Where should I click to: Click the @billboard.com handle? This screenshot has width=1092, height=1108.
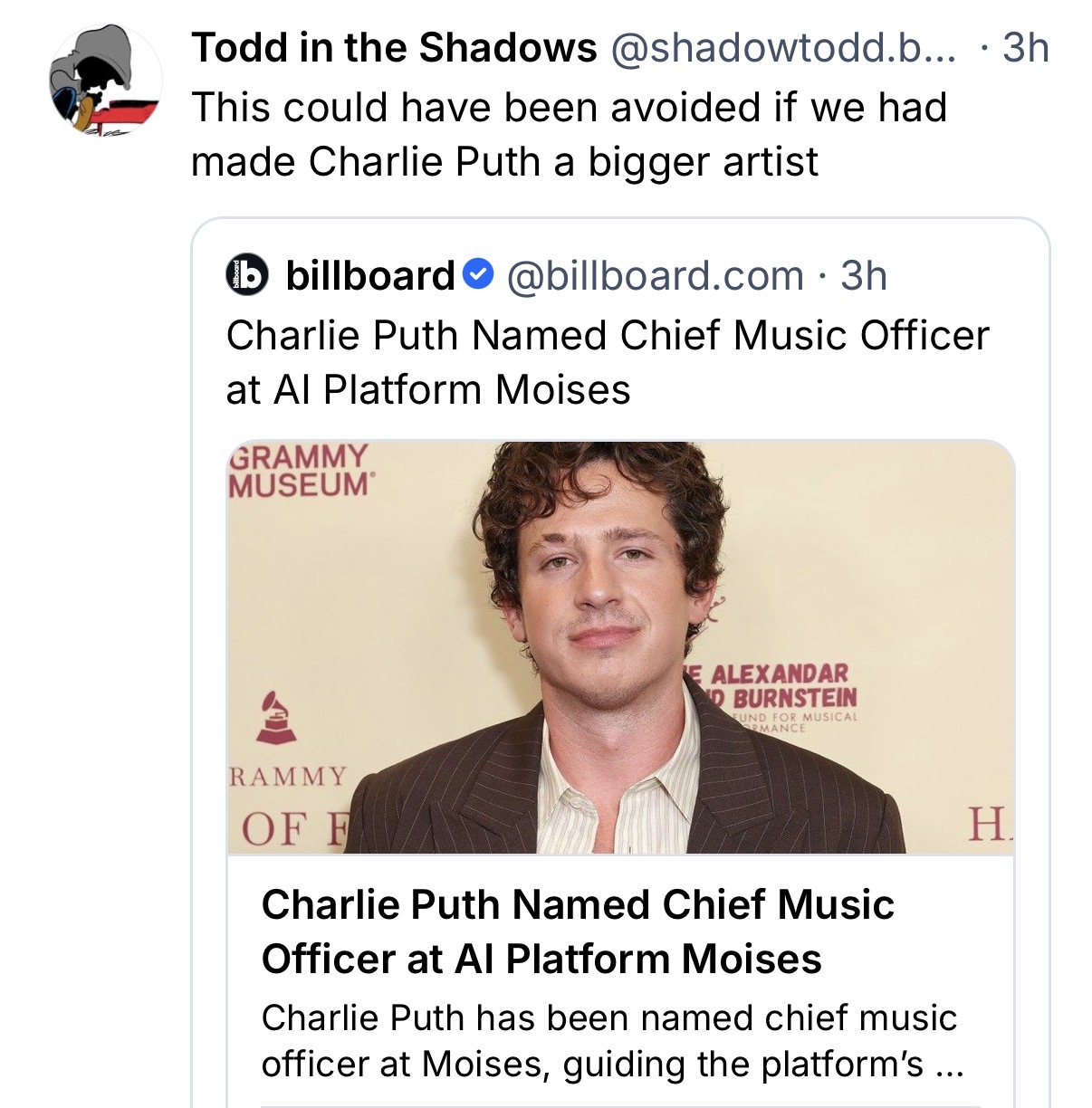click(655, 276)
